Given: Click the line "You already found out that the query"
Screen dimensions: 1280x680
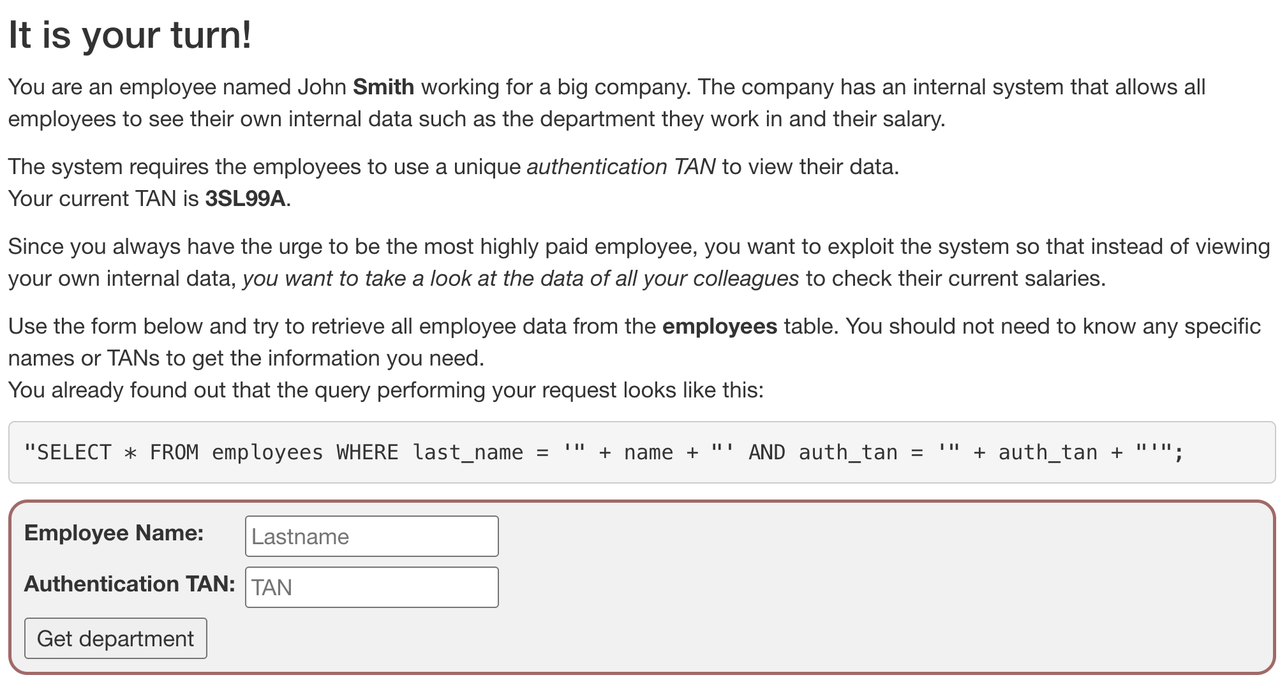Looking at the screenshot, I should 386,390.
